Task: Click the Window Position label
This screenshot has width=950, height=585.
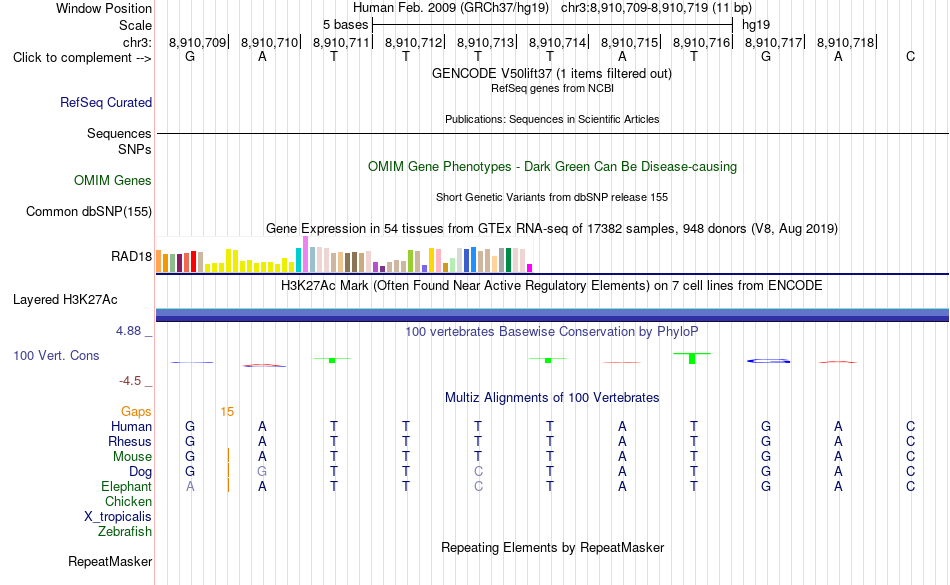Action: tap(104, 8)
